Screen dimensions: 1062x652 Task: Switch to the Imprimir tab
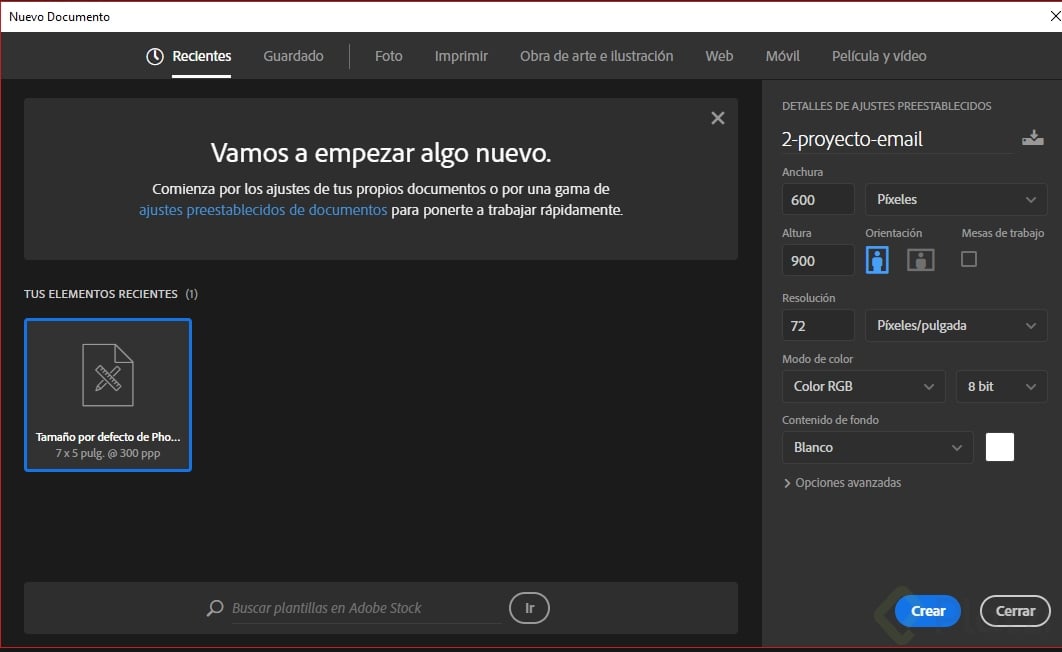[460, 56]
